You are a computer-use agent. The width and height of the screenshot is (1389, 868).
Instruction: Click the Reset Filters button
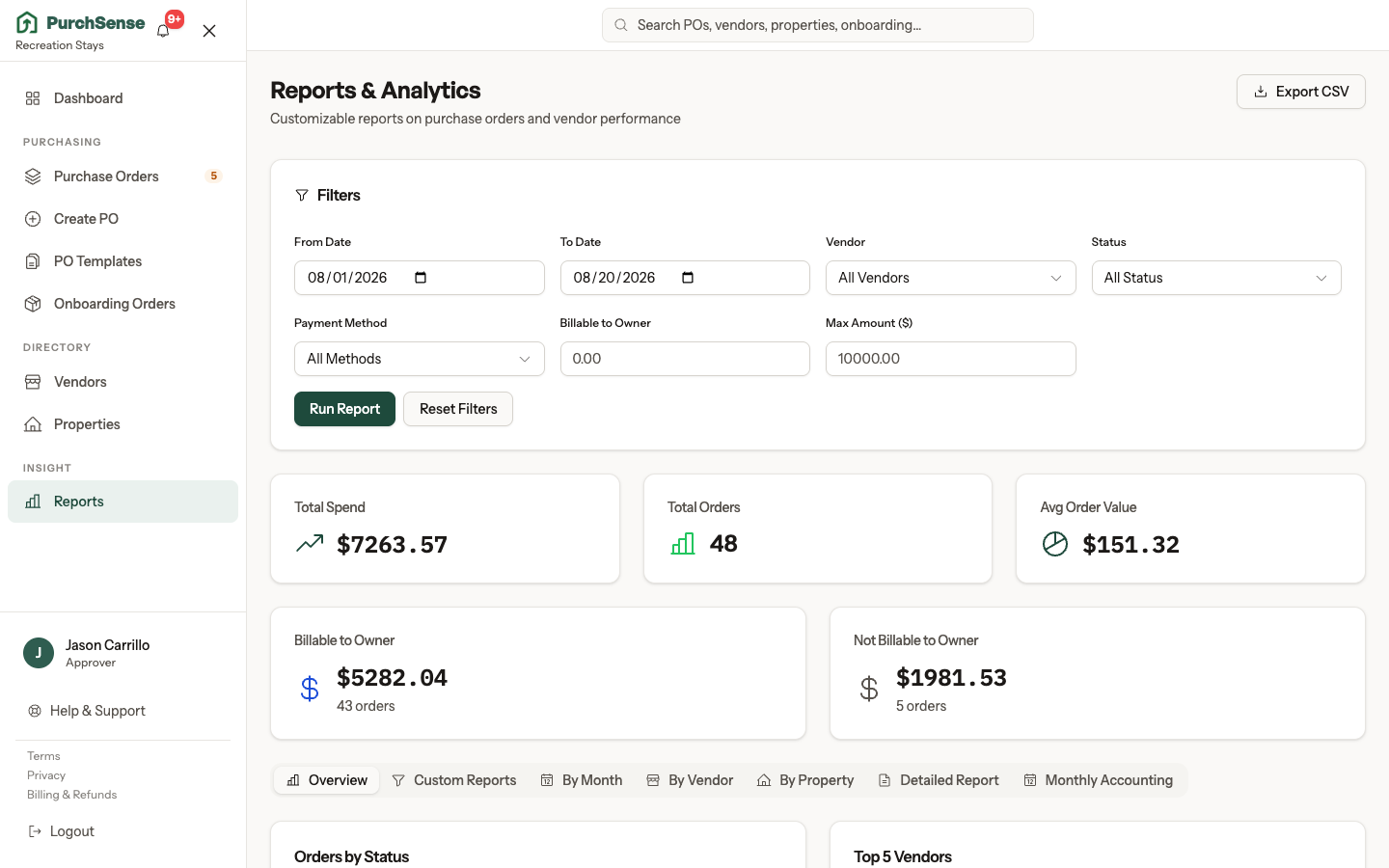[x=458, y=409]
